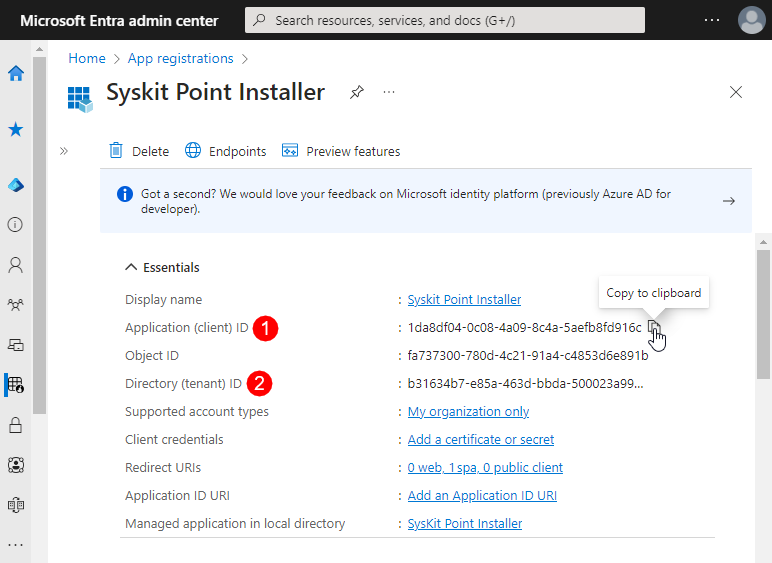Open top bar ellipsis overflow menu
772x563 pixels.
coord(711,20)
